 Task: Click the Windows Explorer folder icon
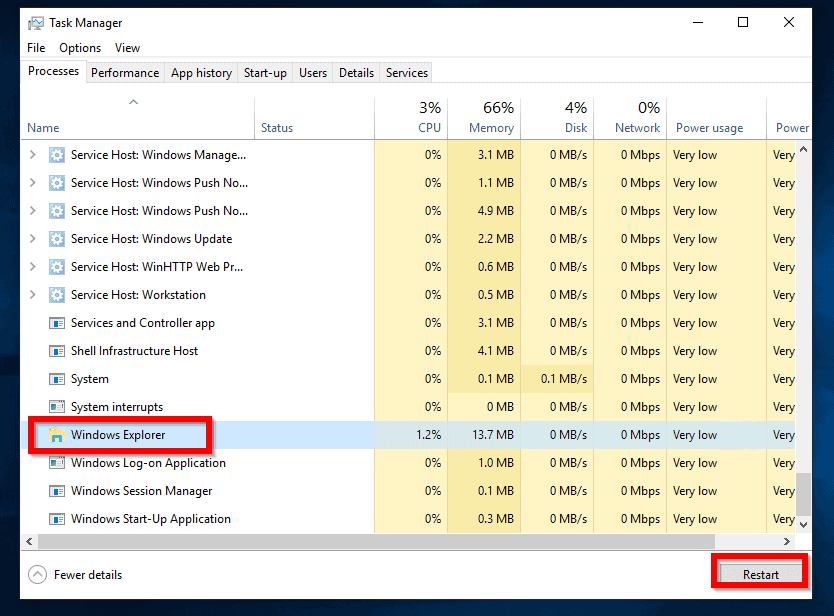(x=57, y=435)
